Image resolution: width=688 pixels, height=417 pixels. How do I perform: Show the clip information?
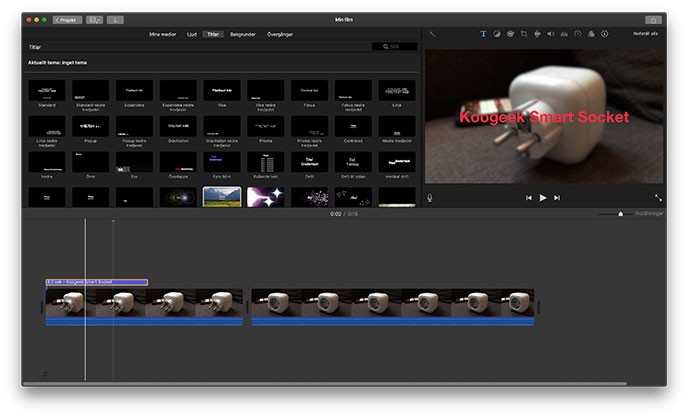click(605, 34)
